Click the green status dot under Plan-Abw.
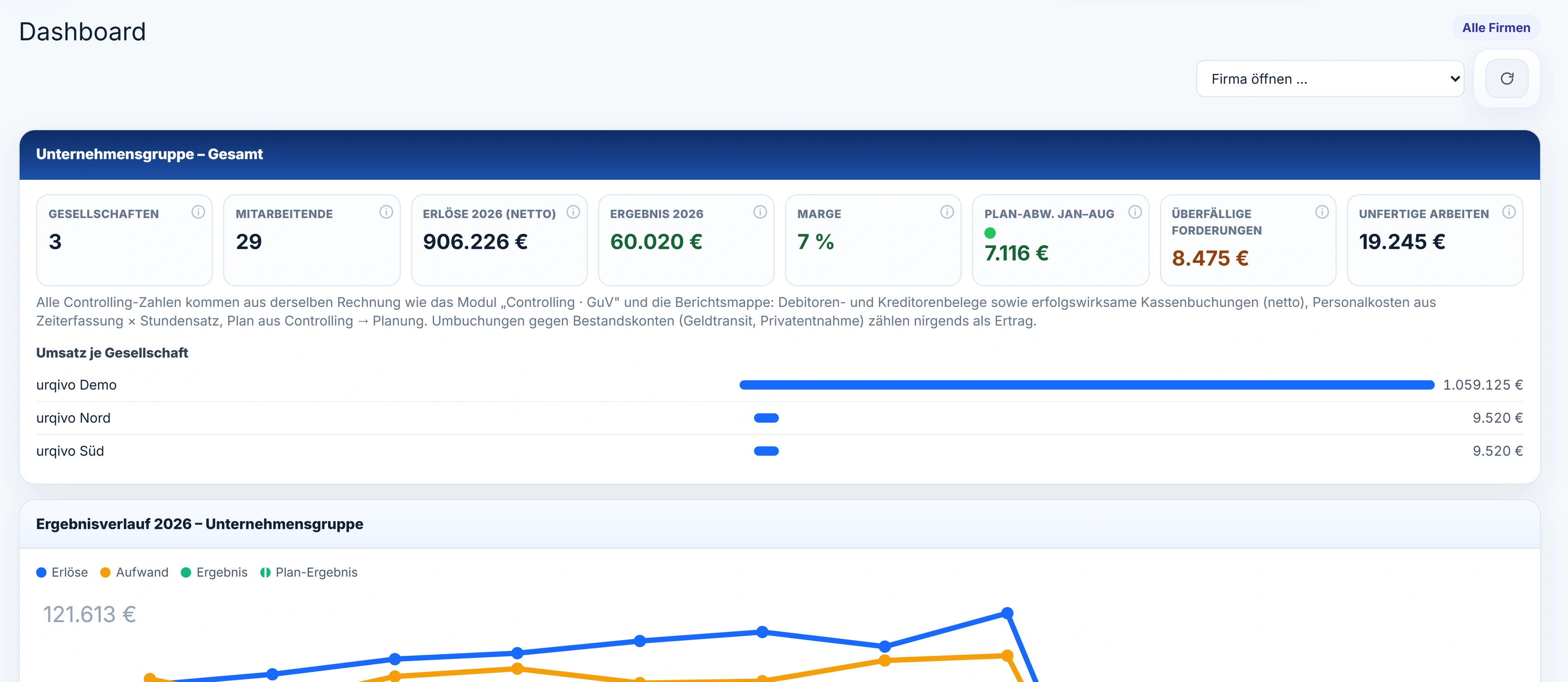 pos(990,233)
